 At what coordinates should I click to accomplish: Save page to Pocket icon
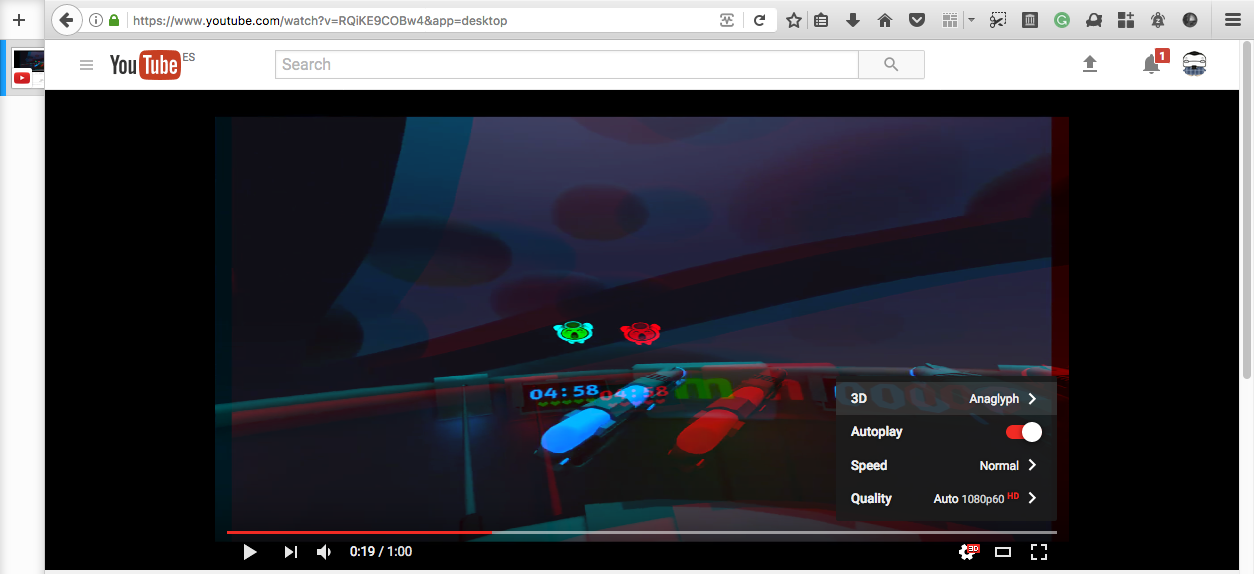[x=916, y=20]
